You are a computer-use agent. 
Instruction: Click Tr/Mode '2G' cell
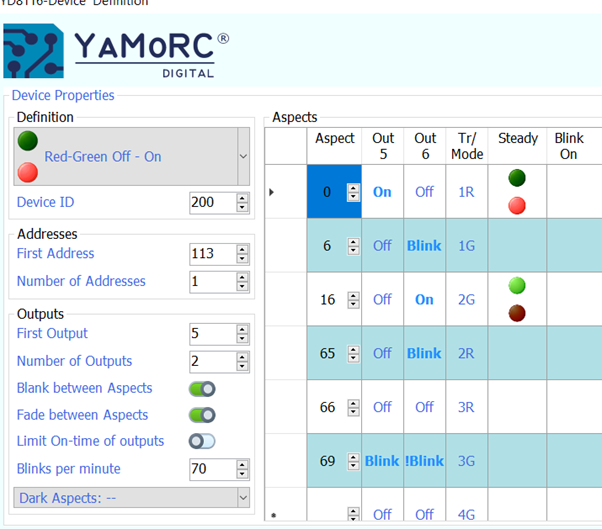click(467, 299)
